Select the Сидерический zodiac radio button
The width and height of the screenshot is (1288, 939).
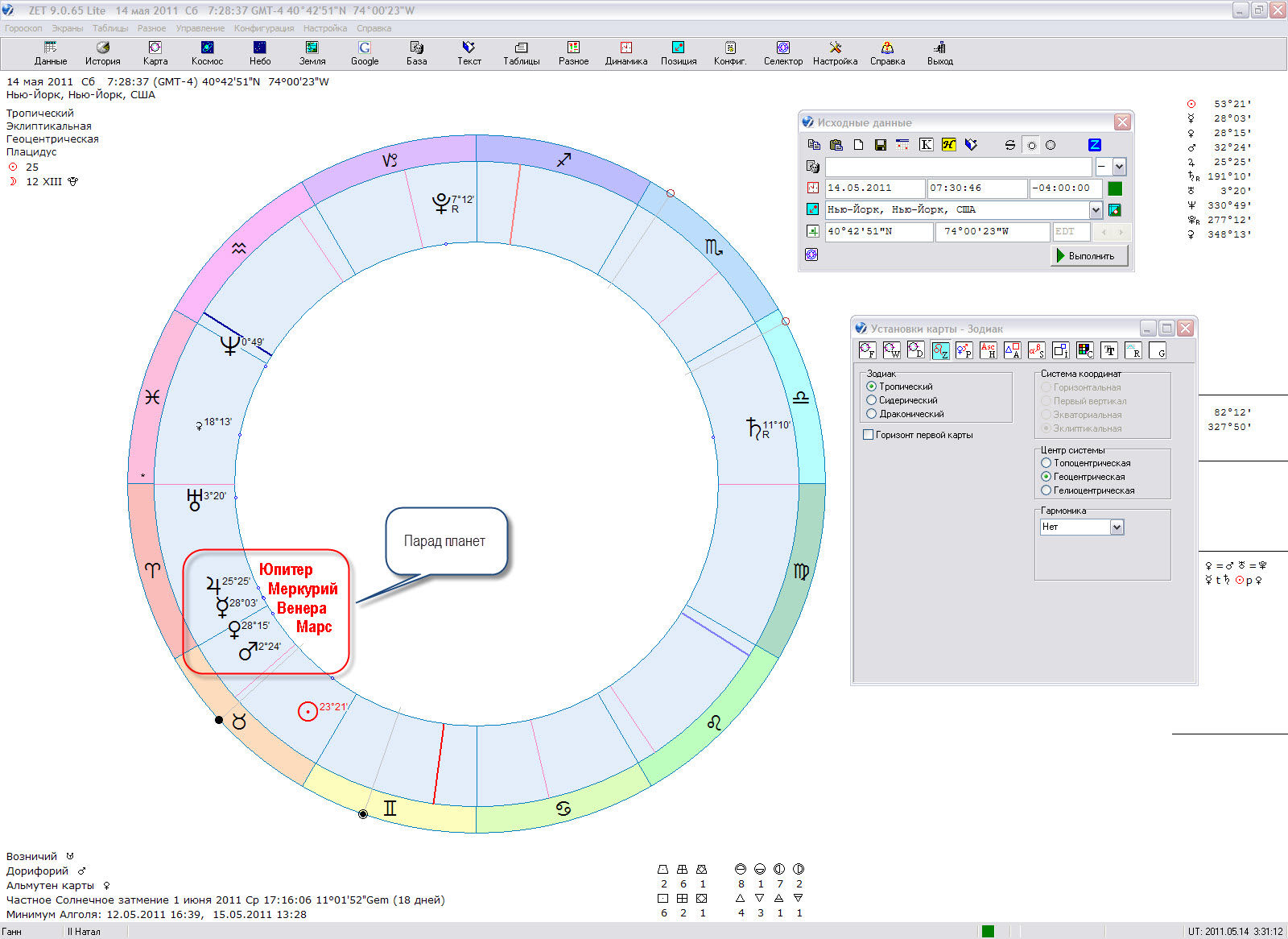tap(871, 400)
